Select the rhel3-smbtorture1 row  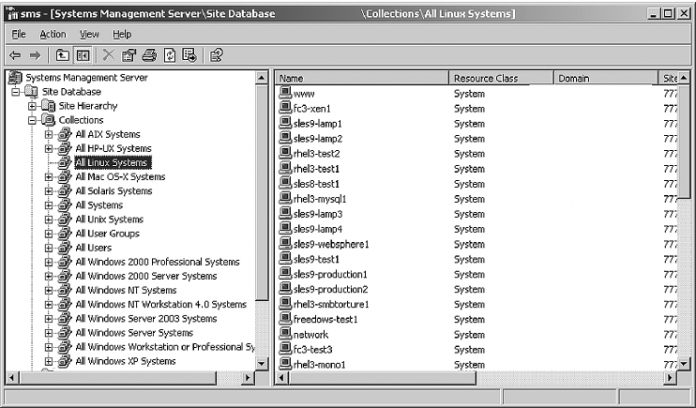(x=476, y=305)
